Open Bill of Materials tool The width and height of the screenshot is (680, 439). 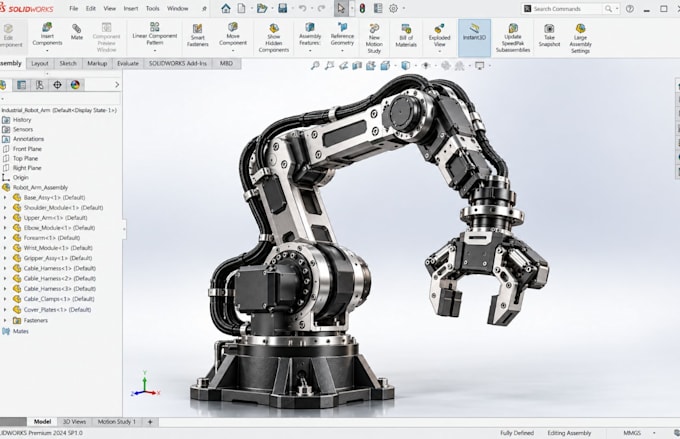(x=406, y=36)
